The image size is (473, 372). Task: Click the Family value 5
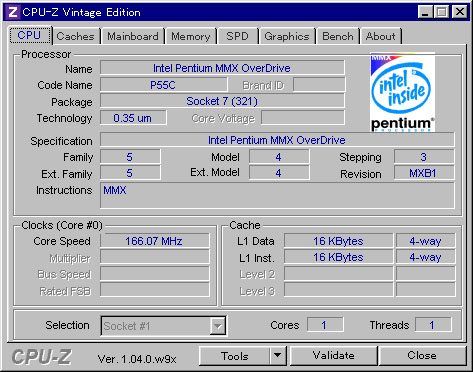pos(130,157)
